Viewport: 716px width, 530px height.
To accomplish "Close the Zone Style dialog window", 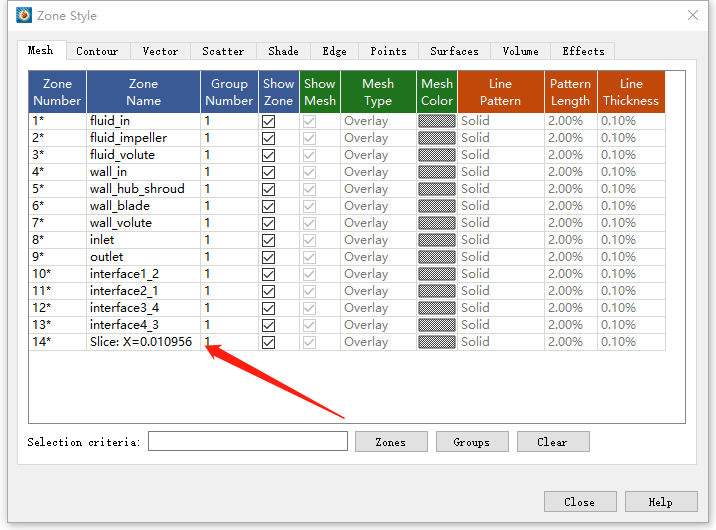I will tap(693, 15).
